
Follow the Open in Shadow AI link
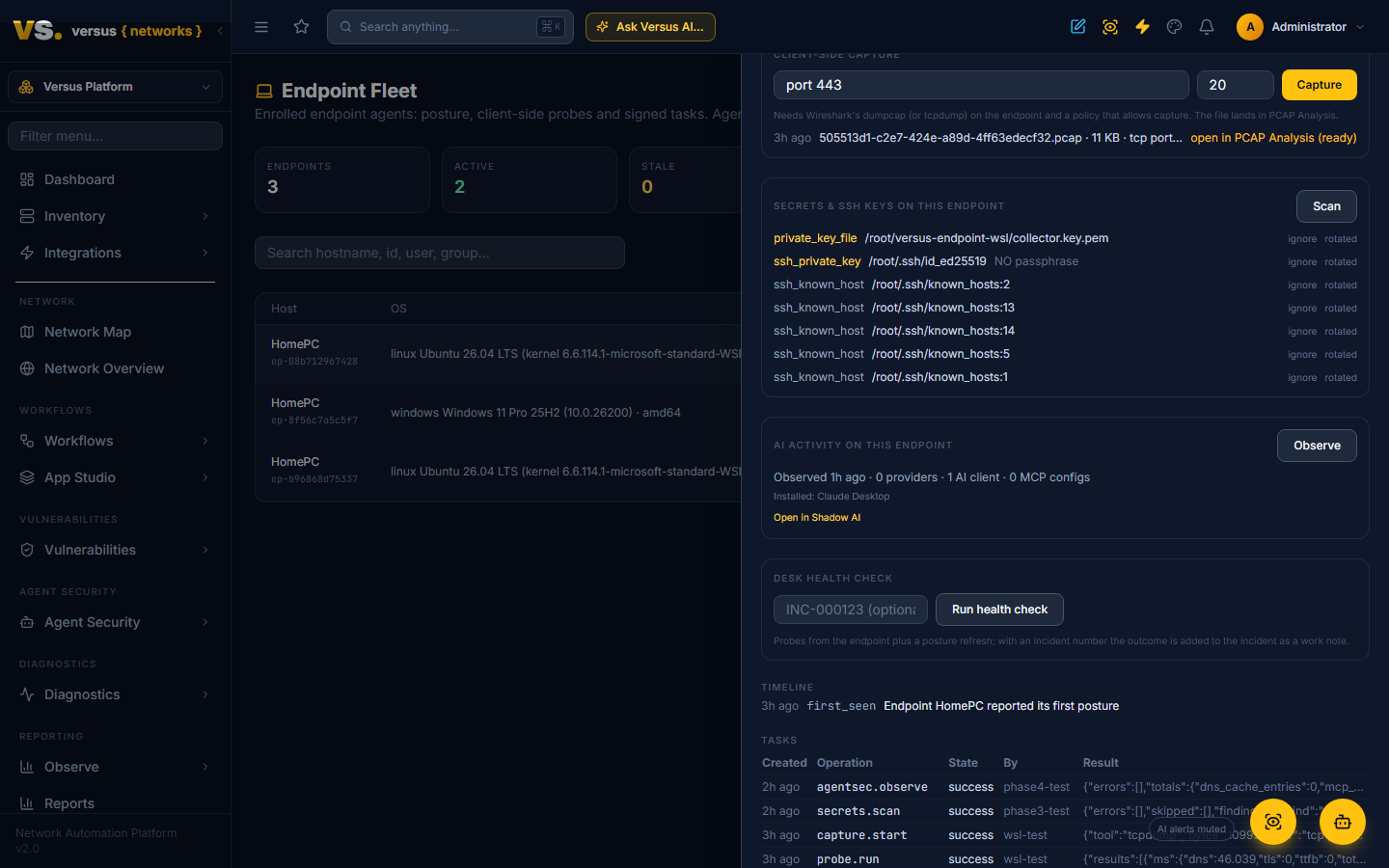click(x=817, y=518)
